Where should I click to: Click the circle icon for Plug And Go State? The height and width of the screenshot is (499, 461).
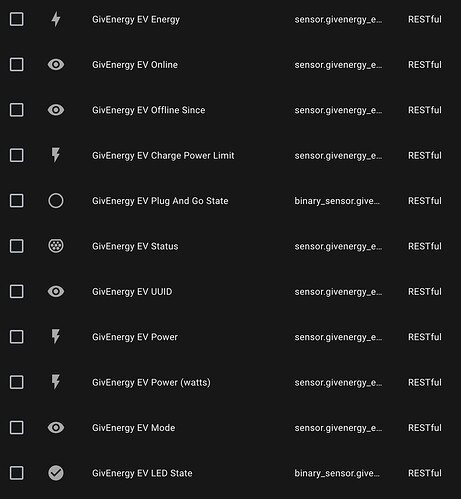pos(56,201)
